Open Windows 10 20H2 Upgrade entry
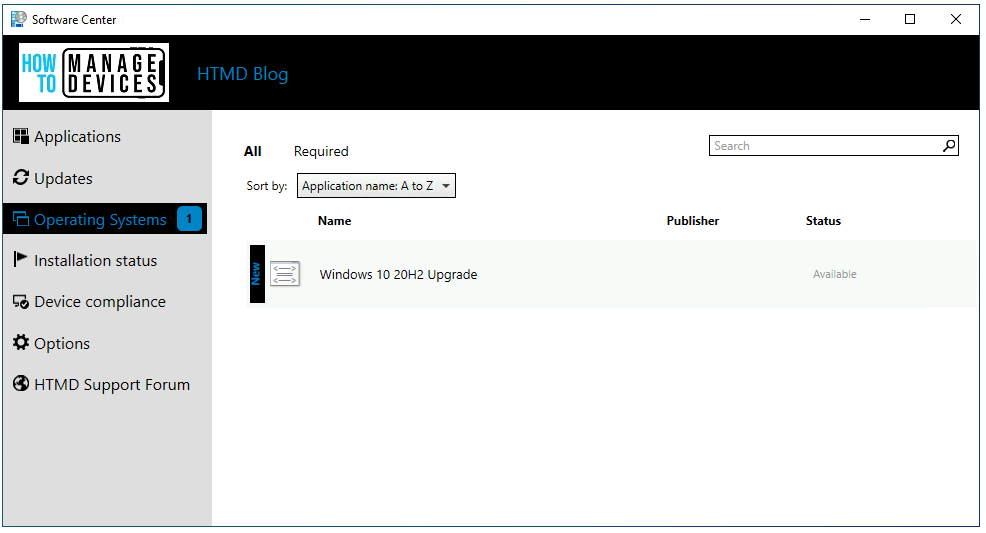Viewport: 986px width, 533px height. [x=612, y=274]
